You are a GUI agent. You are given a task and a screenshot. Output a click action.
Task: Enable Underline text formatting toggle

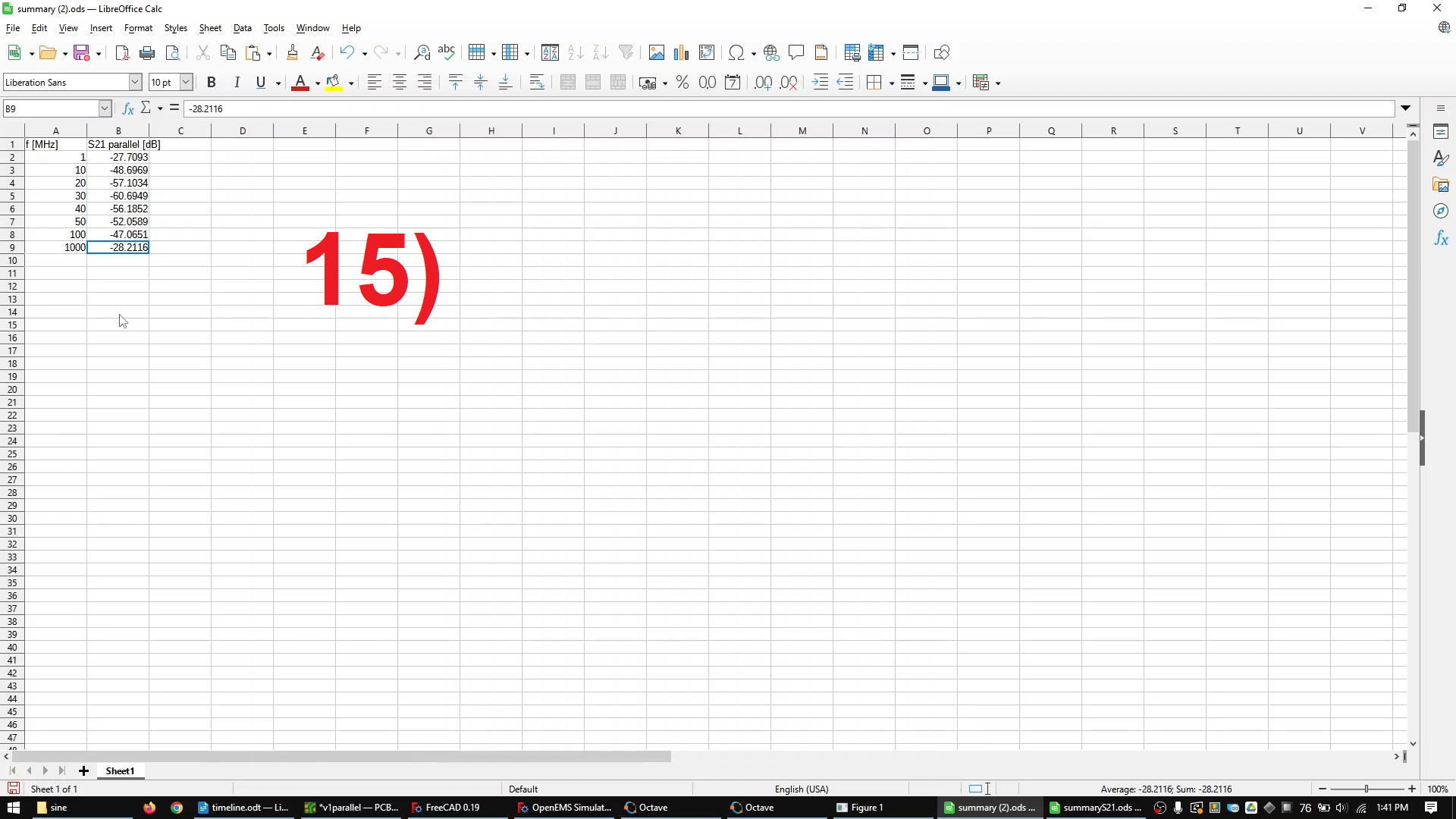point(261,82)
